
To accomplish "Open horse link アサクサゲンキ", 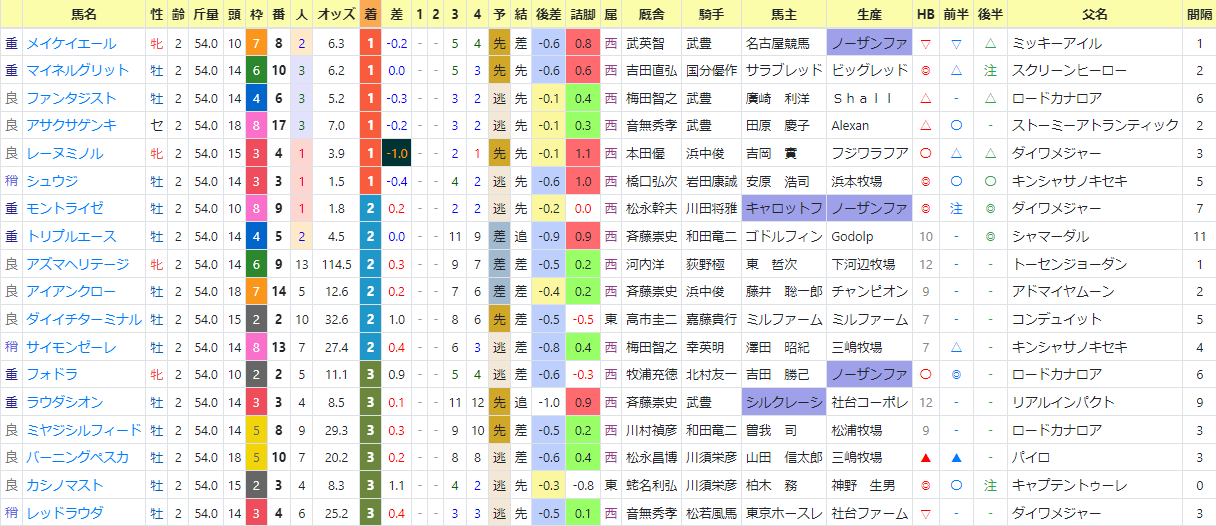I will coord(71,126).
